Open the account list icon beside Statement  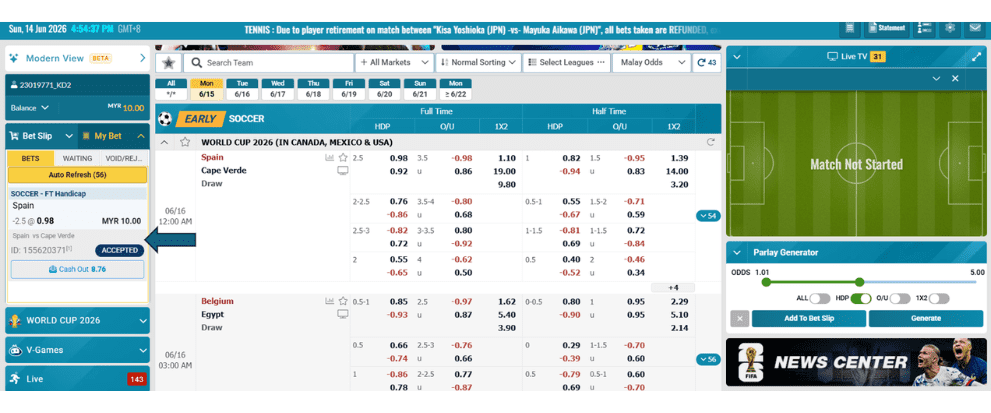pos(924,28)
